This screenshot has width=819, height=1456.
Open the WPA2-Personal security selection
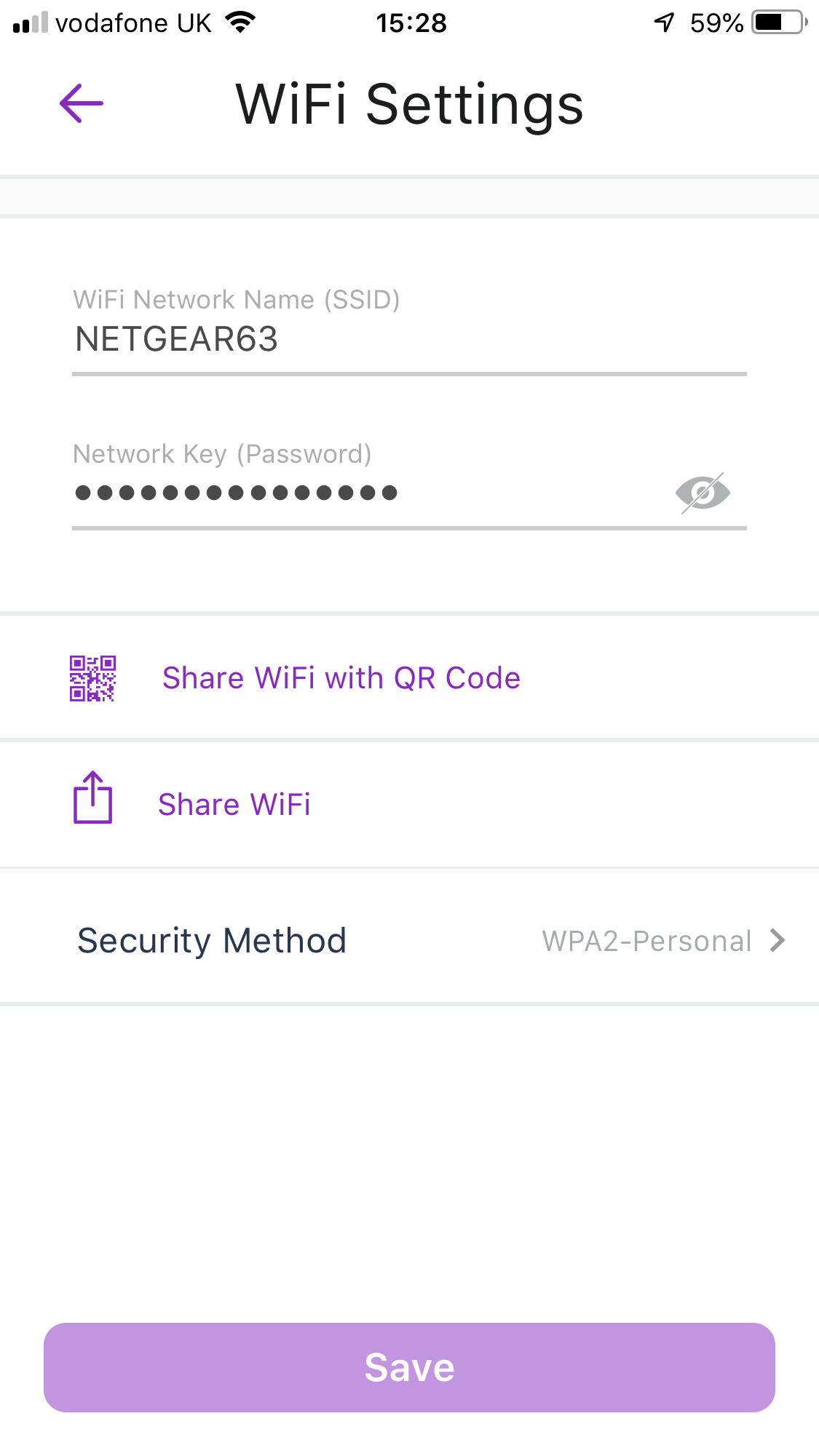pyautogui.click(x=646, y=941)
